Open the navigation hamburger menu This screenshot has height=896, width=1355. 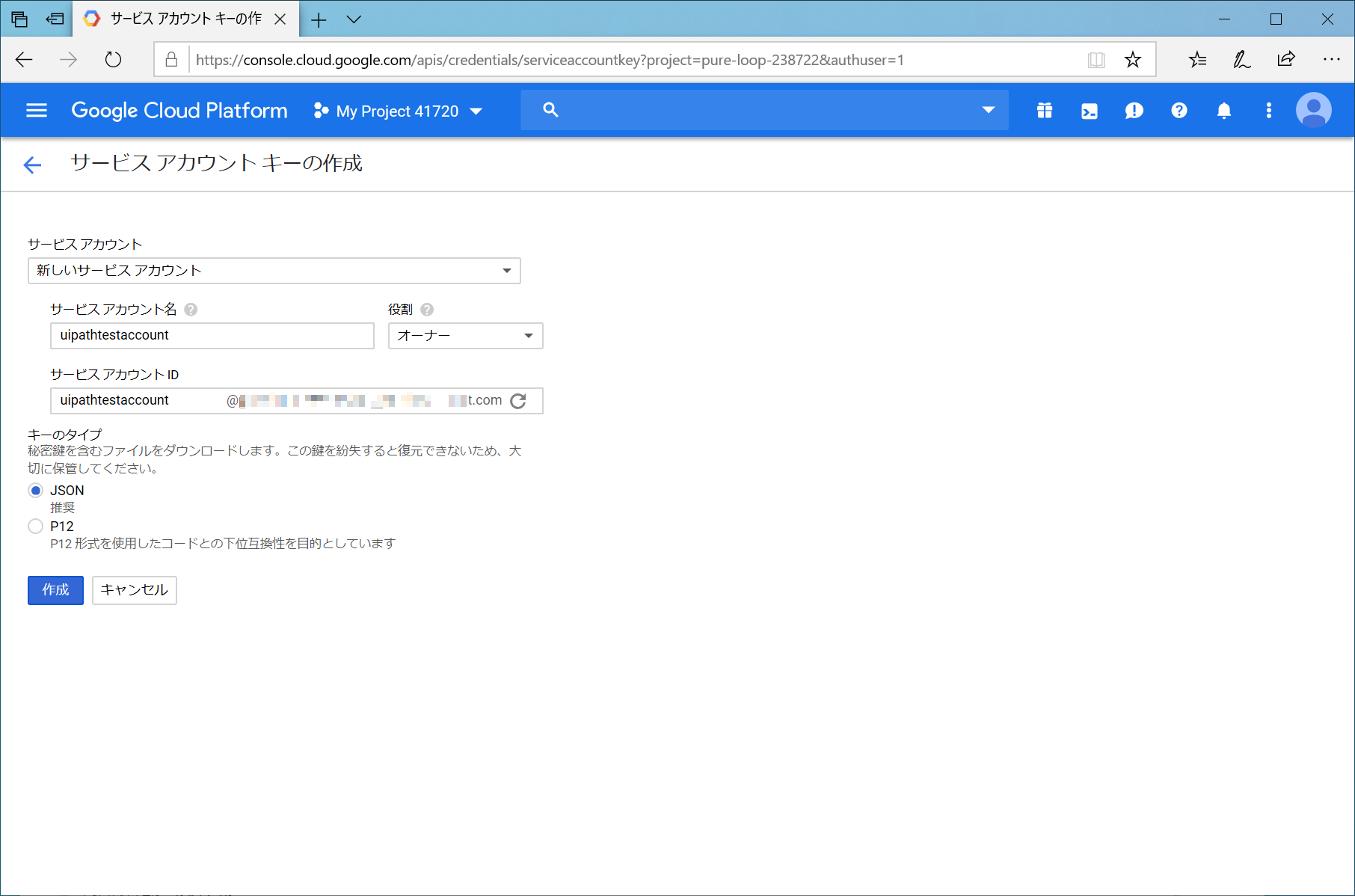(36, 110)
